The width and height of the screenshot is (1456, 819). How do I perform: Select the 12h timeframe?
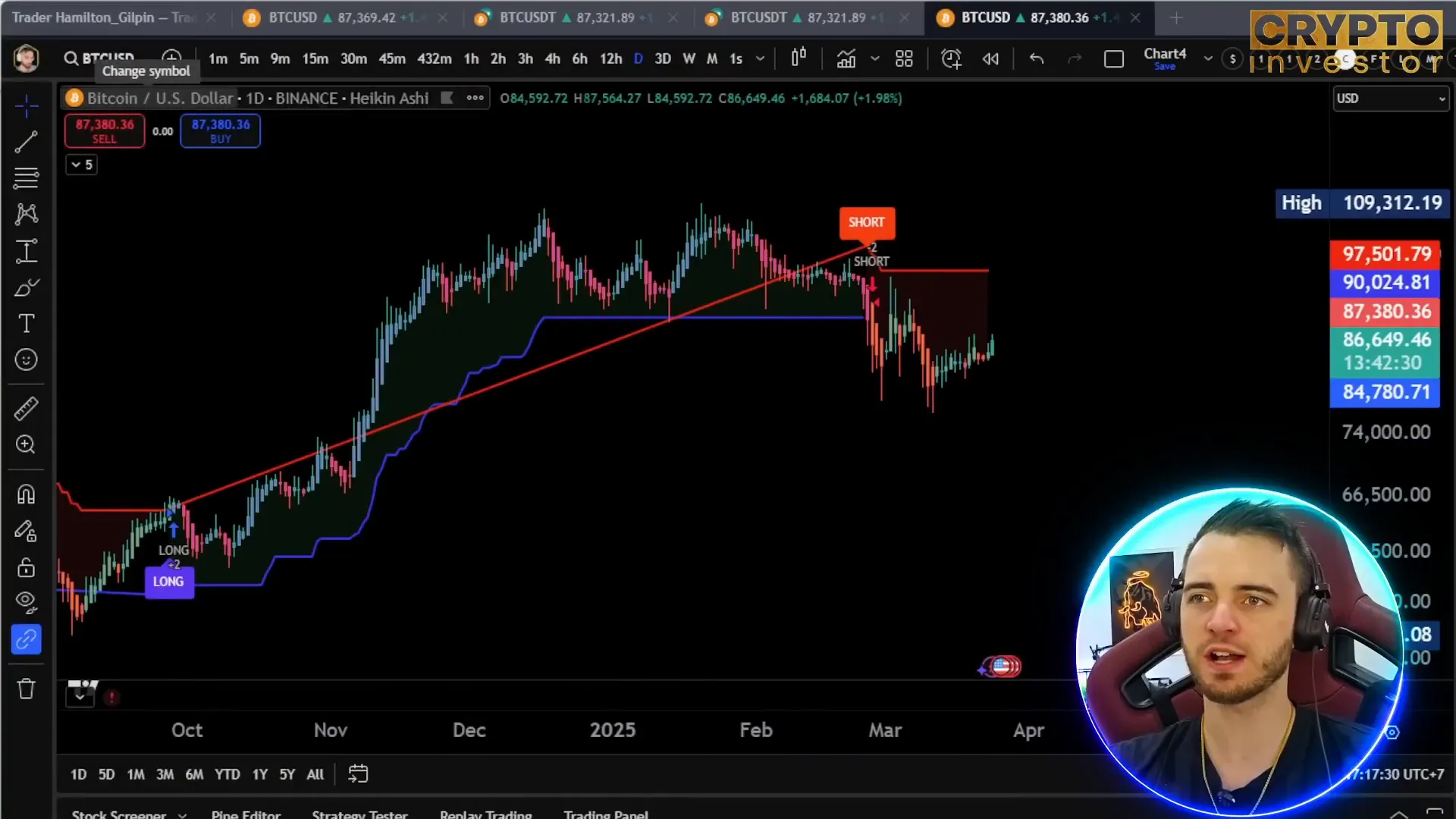(610, 58)
